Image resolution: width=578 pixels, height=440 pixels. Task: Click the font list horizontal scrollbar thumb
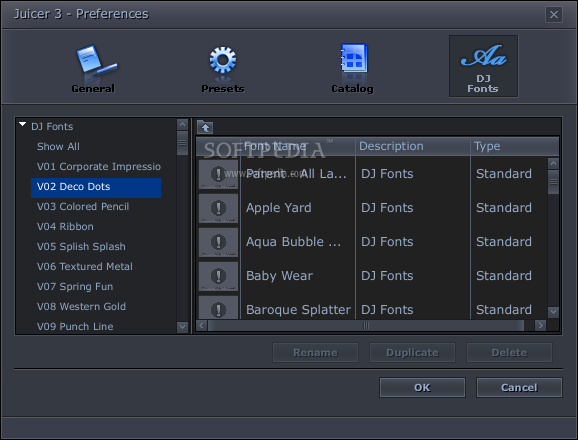[x=366, y=325]
